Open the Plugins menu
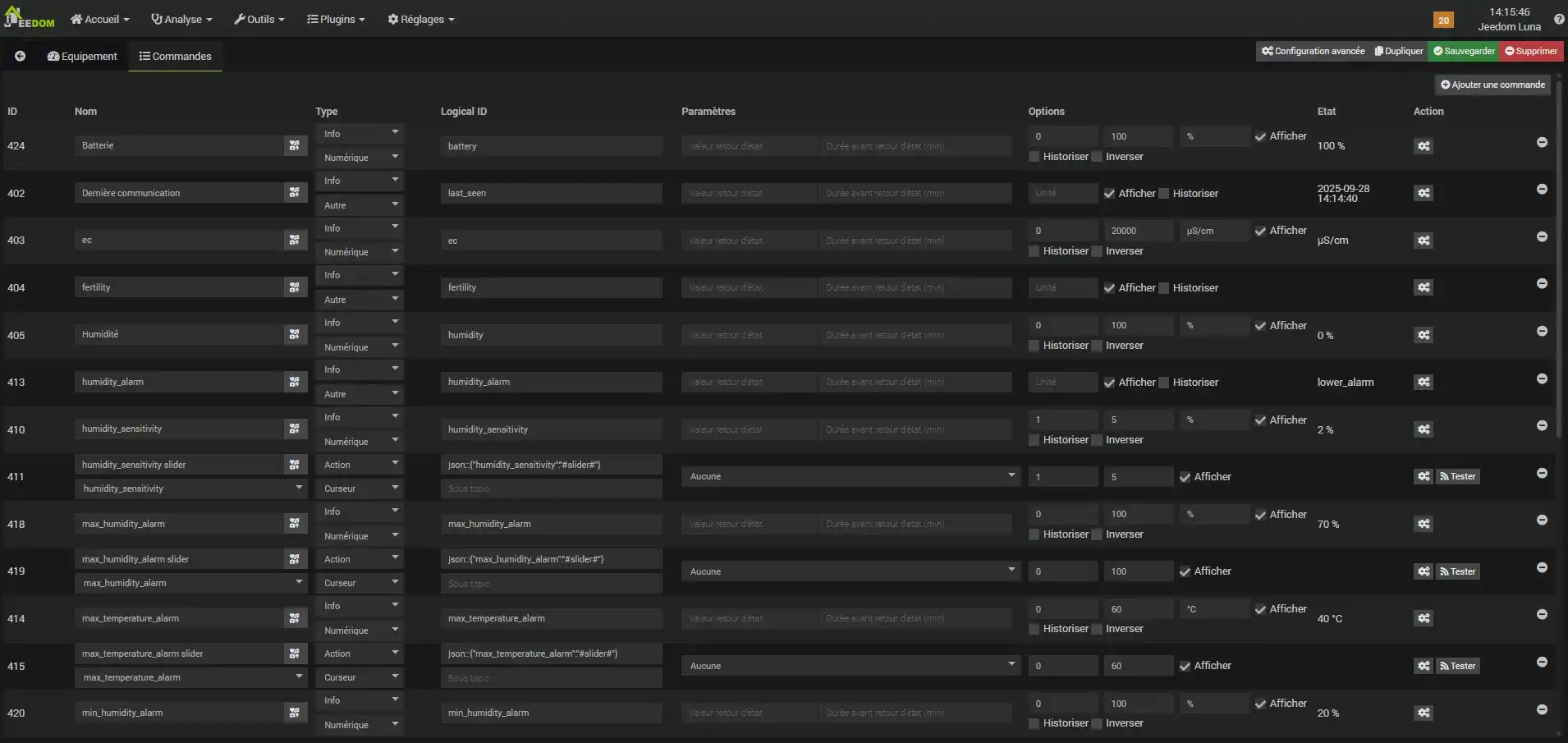This screenshot has width=1568, height=743. [336, 19]
